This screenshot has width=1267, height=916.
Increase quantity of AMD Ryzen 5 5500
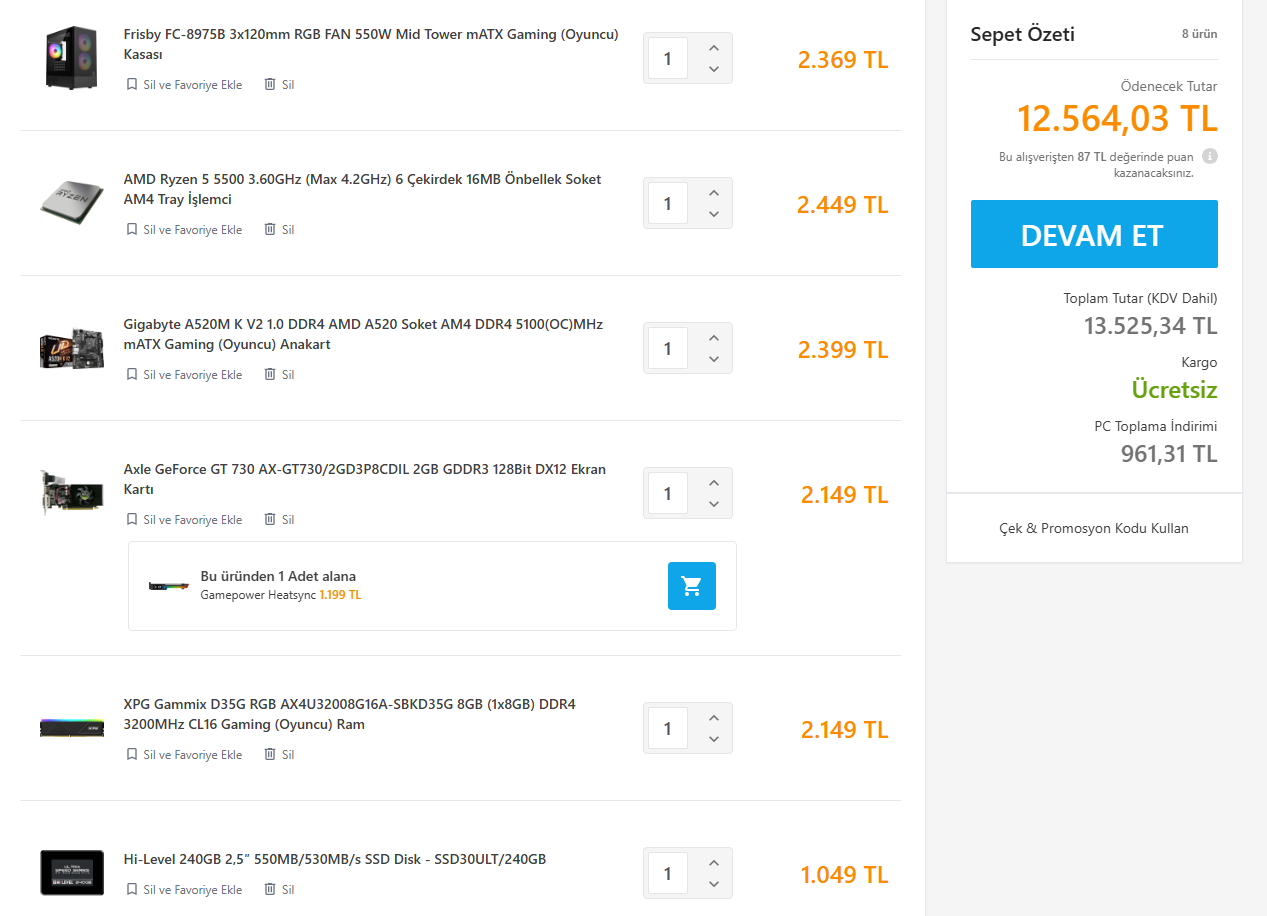pyautogui.click(x=713, y=193)
